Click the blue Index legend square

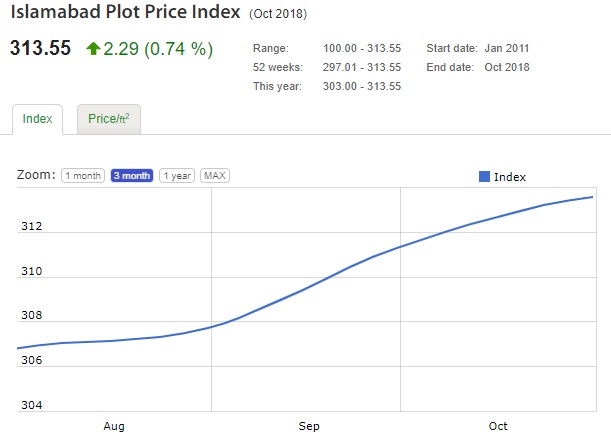484,177
